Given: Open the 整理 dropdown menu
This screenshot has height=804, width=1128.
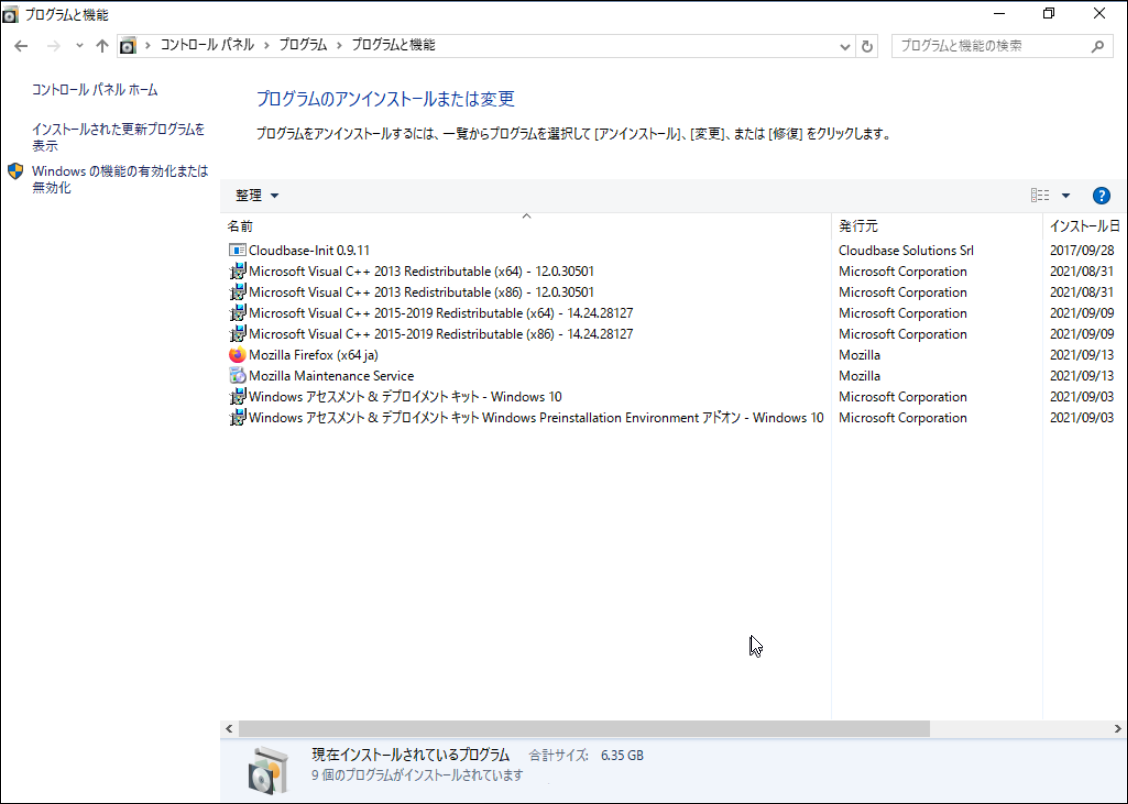Looking at the screenshot, I should click(257, 196).
